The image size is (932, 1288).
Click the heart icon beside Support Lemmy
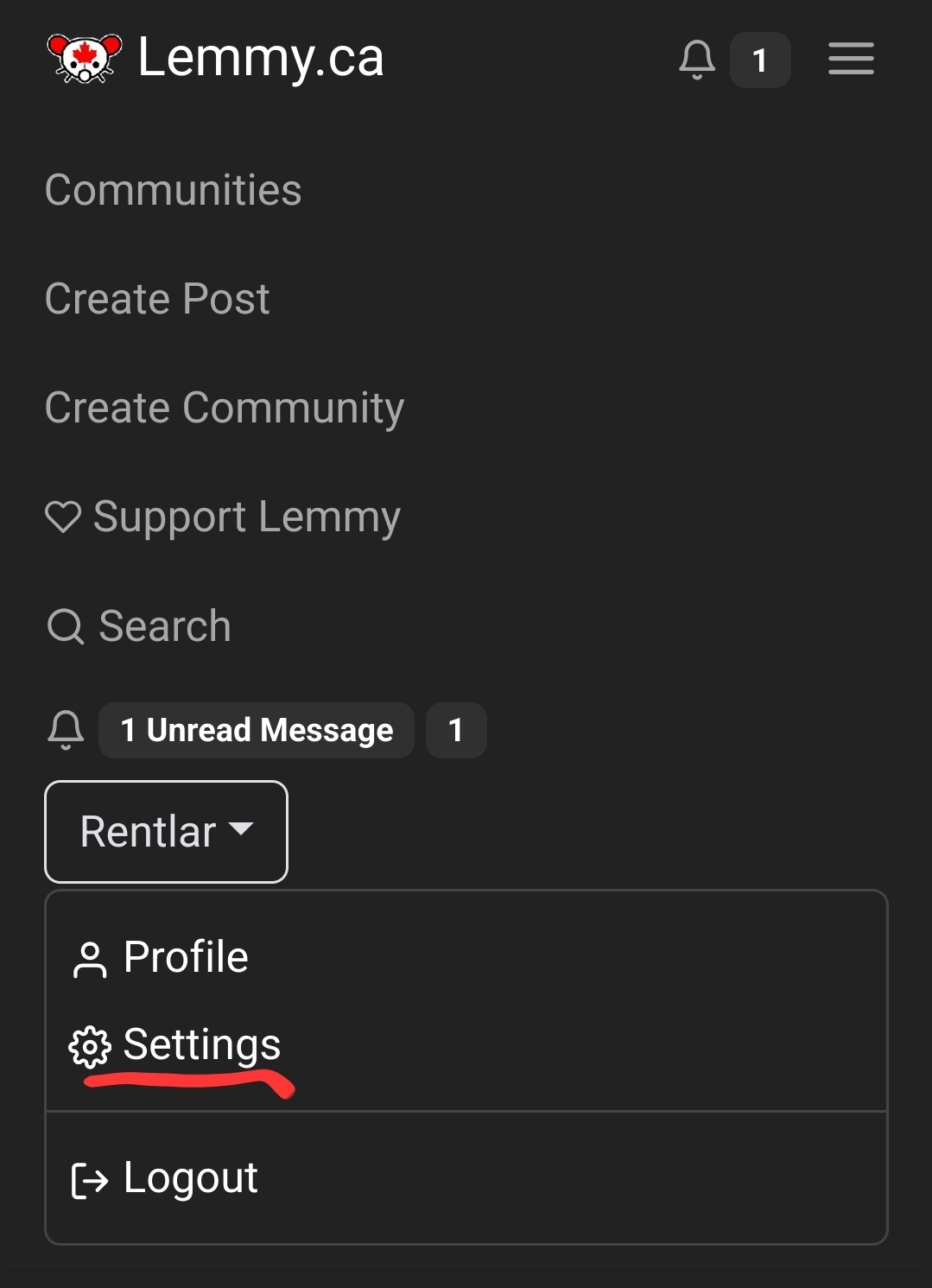[x=63, y=517]
